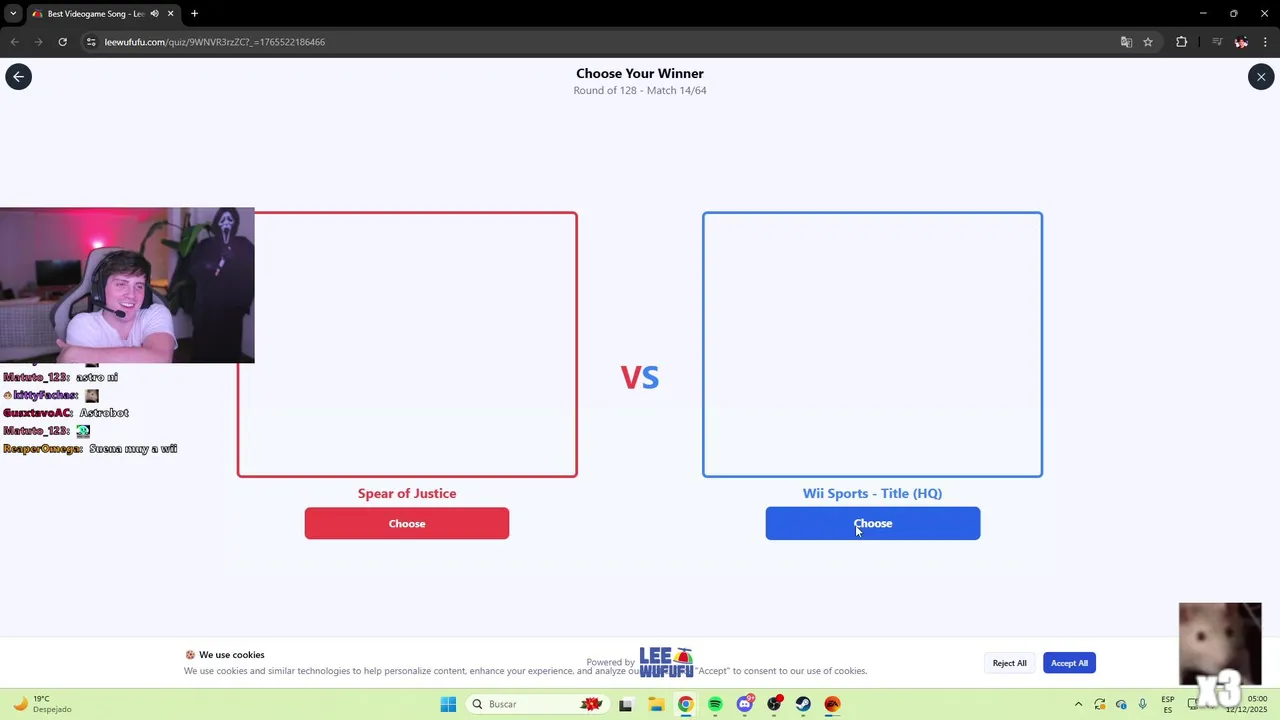The width and height of the screenshot is (1280, 720).
Task: Open site information icon in address bar
Action: tap(91, 42)
